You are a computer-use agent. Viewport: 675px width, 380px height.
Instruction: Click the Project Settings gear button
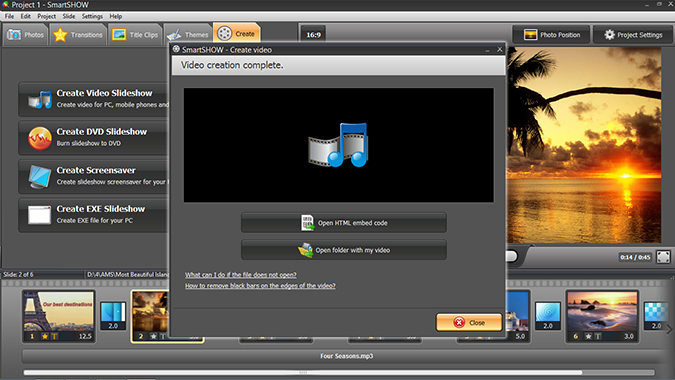point(634,35)
